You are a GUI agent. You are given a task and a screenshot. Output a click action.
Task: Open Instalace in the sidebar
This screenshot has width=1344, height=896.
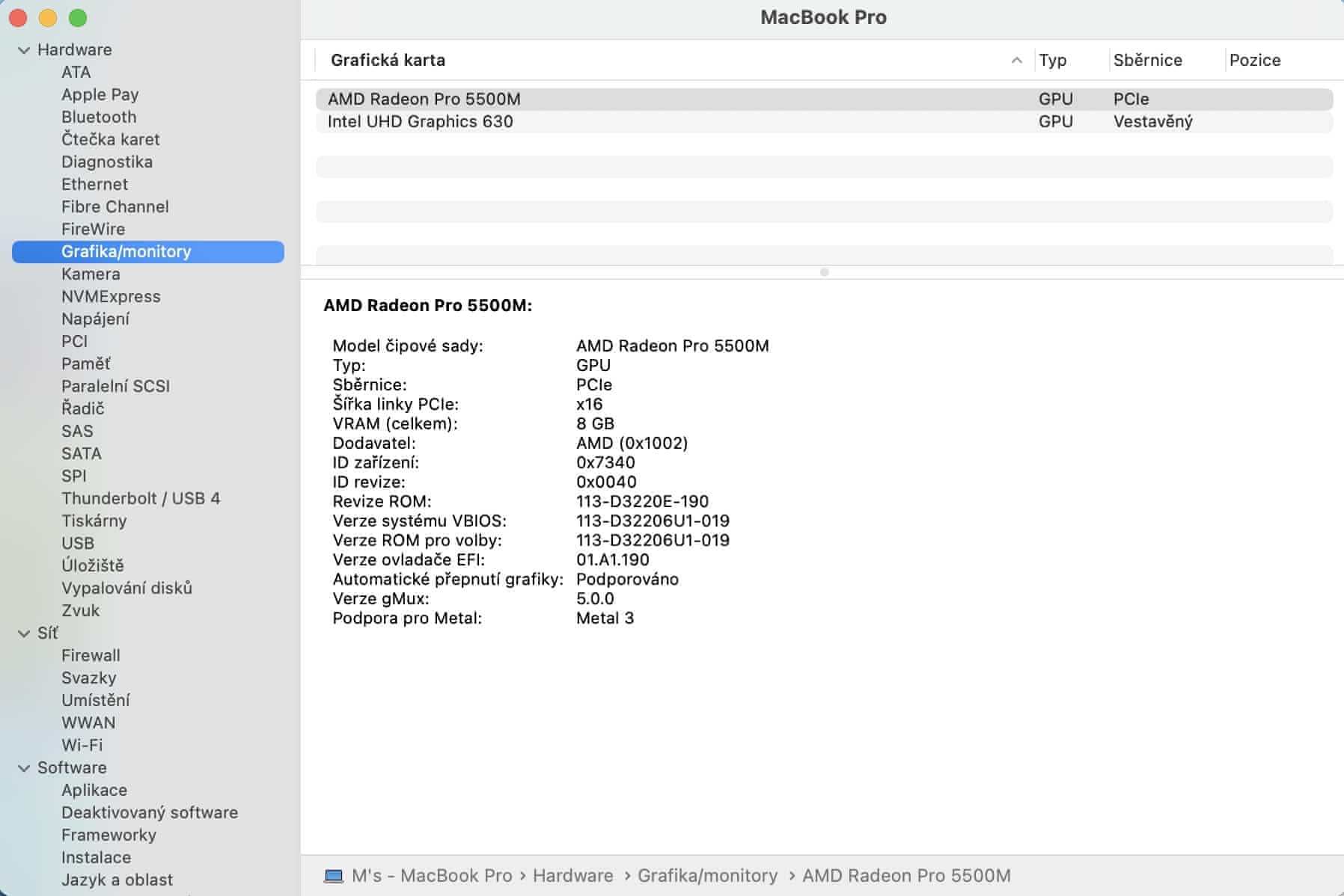(x=96, y=858)
